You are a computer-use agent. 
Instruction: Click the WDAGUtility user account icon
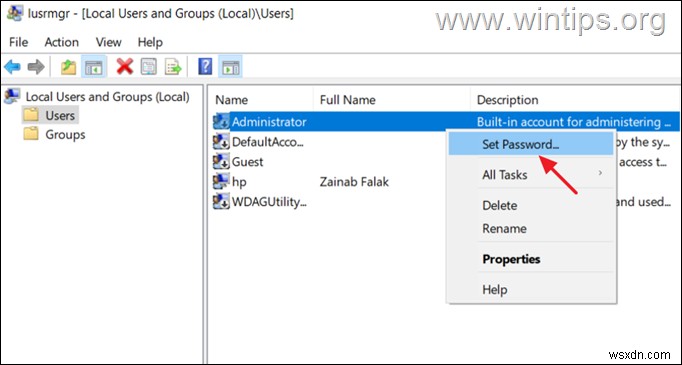point(221,201)
